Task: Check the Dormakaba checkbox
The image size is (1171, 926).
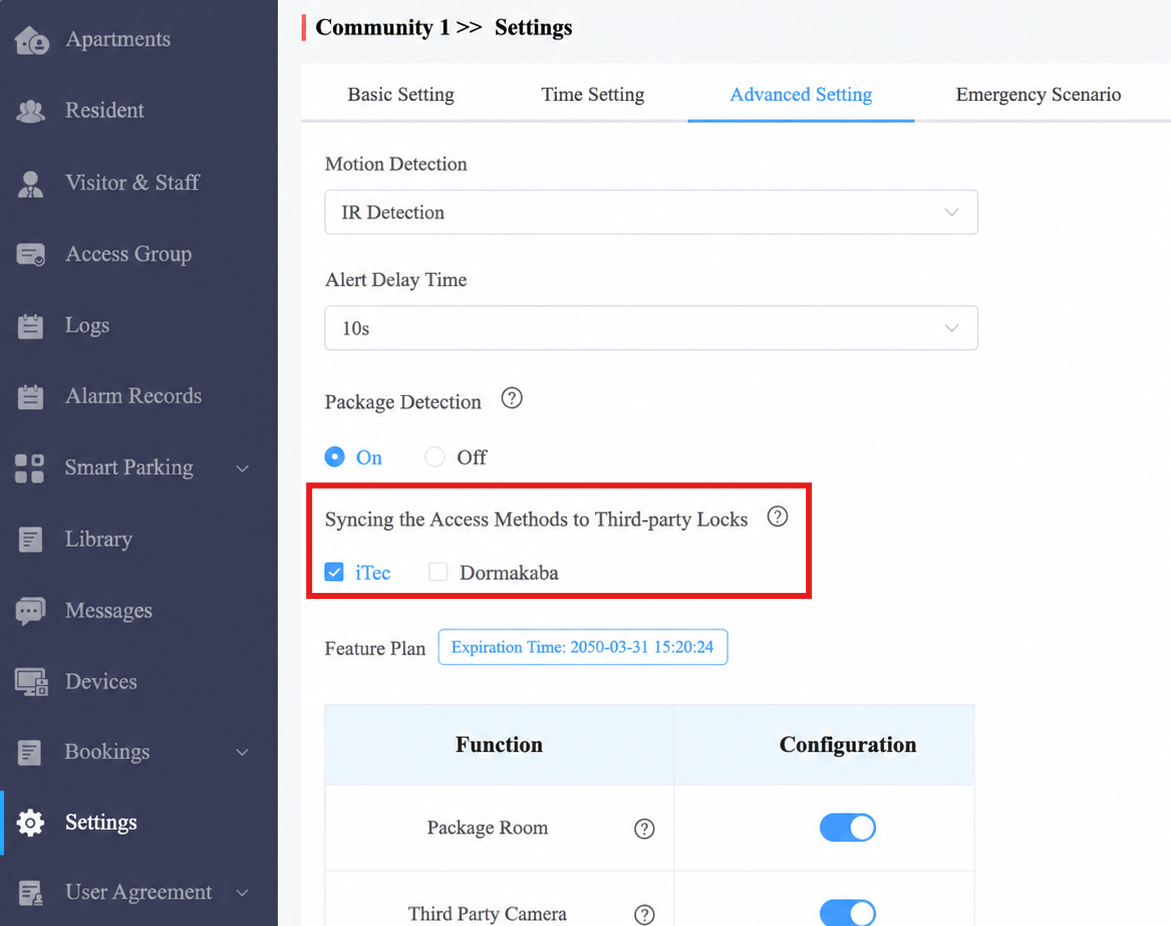Action: click(x=438, y=572)
